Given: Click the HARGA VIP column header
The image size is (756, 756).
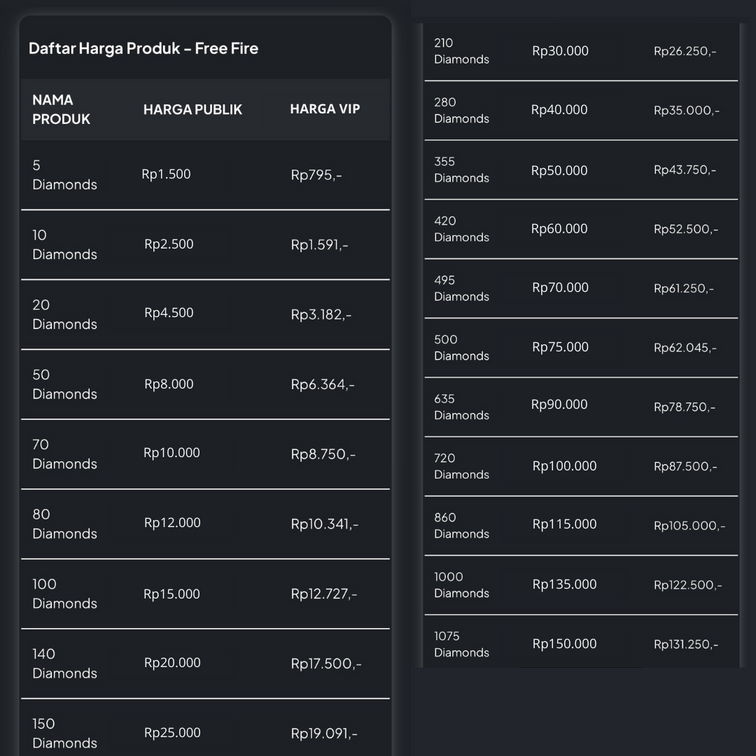Looking at the screenshot, I should (x=325, y=108).
